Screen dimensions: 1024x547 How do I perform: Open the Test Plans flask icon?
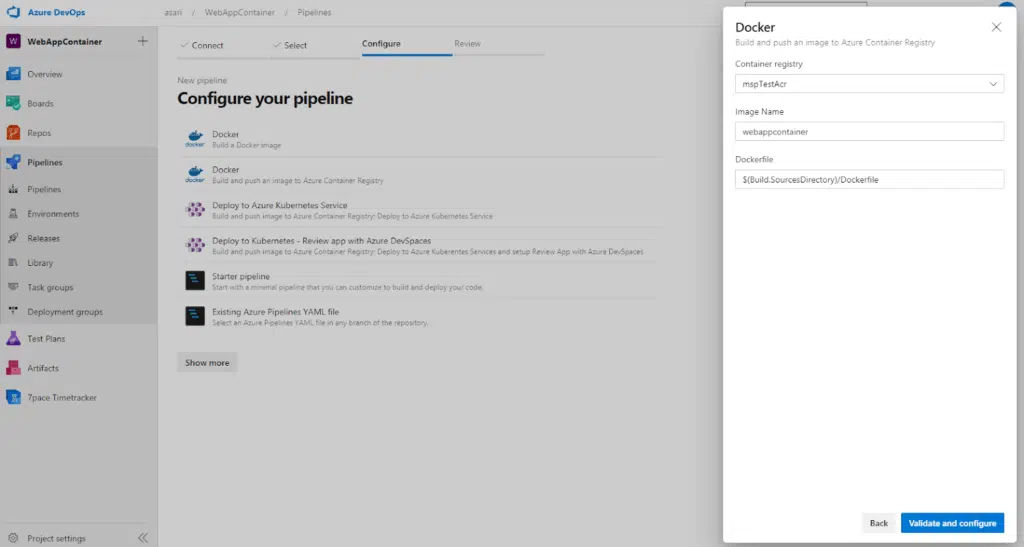tap(13, 338)
